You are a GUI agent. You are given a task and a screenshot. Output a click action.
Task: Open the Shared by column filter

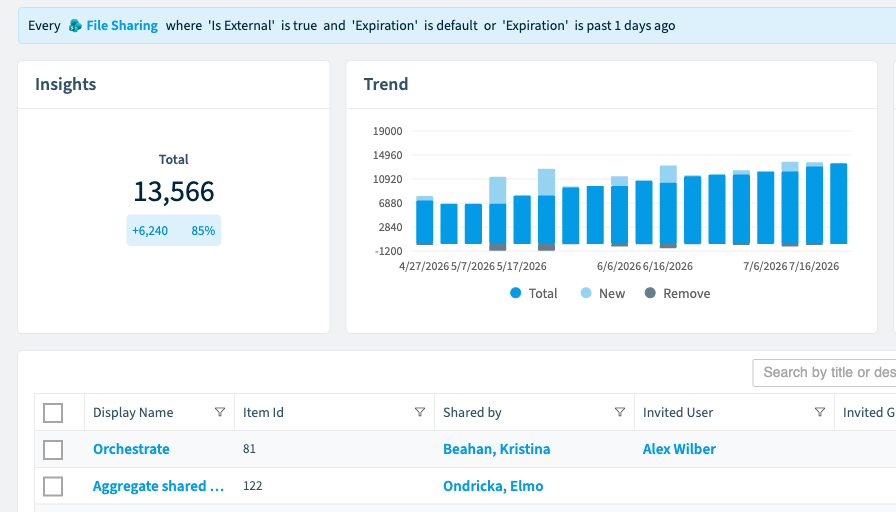(619, 412)
